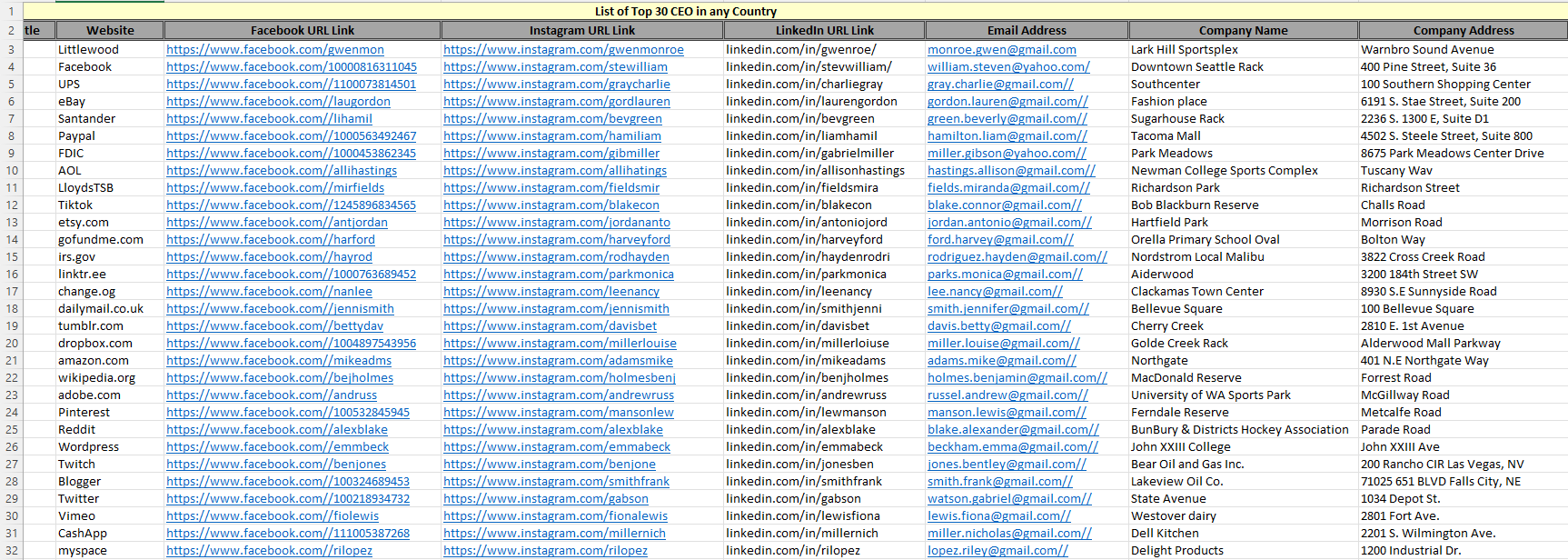Select the 1200 Industrial Dr. address cell
The height and width of the screenshot is (560, 1568).
click(x=1464, y=551)
